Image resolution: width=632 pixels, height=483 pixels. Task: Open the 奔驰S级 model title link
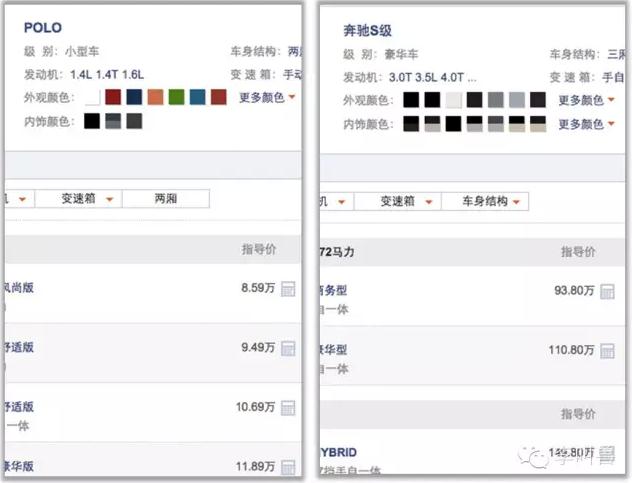pyautogui.click(x=367, y=30)
